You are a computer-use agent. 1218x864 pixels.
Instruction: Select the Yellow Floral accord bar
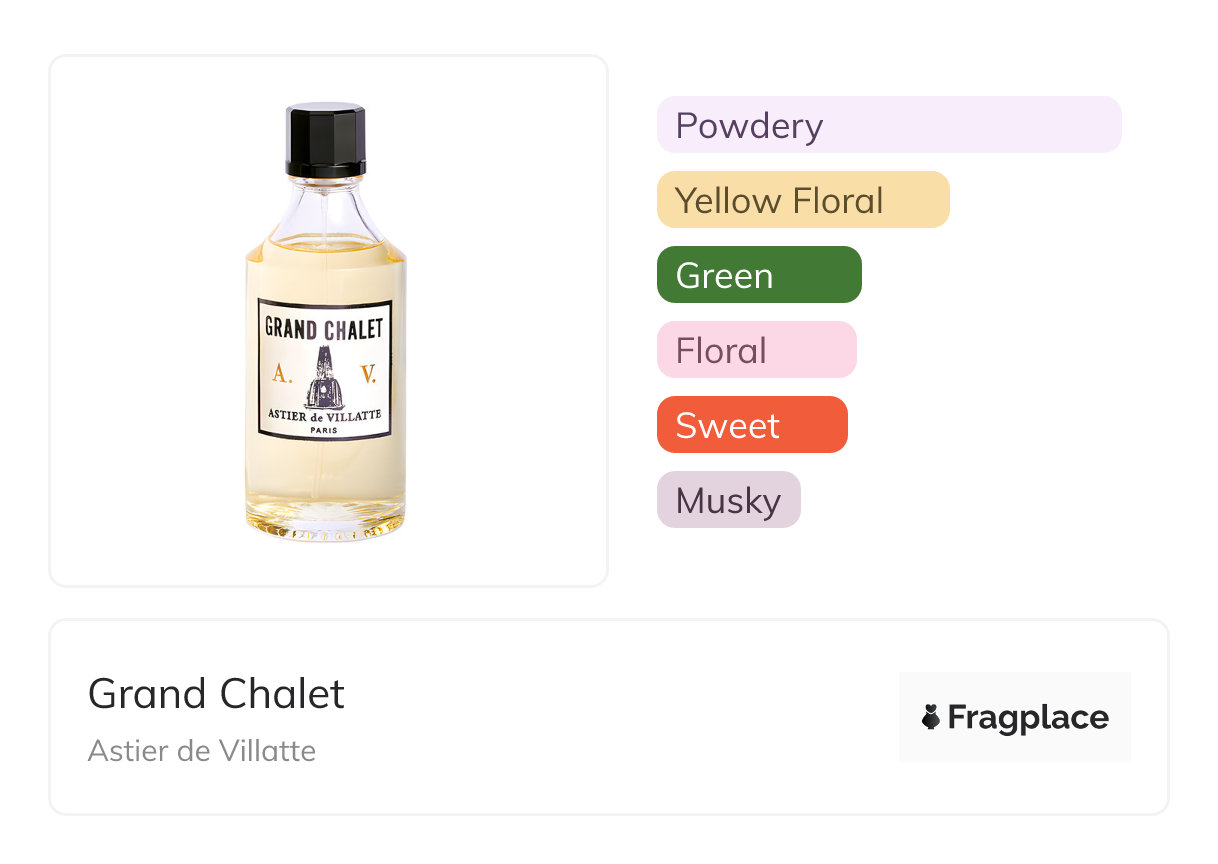pos(803,200)
